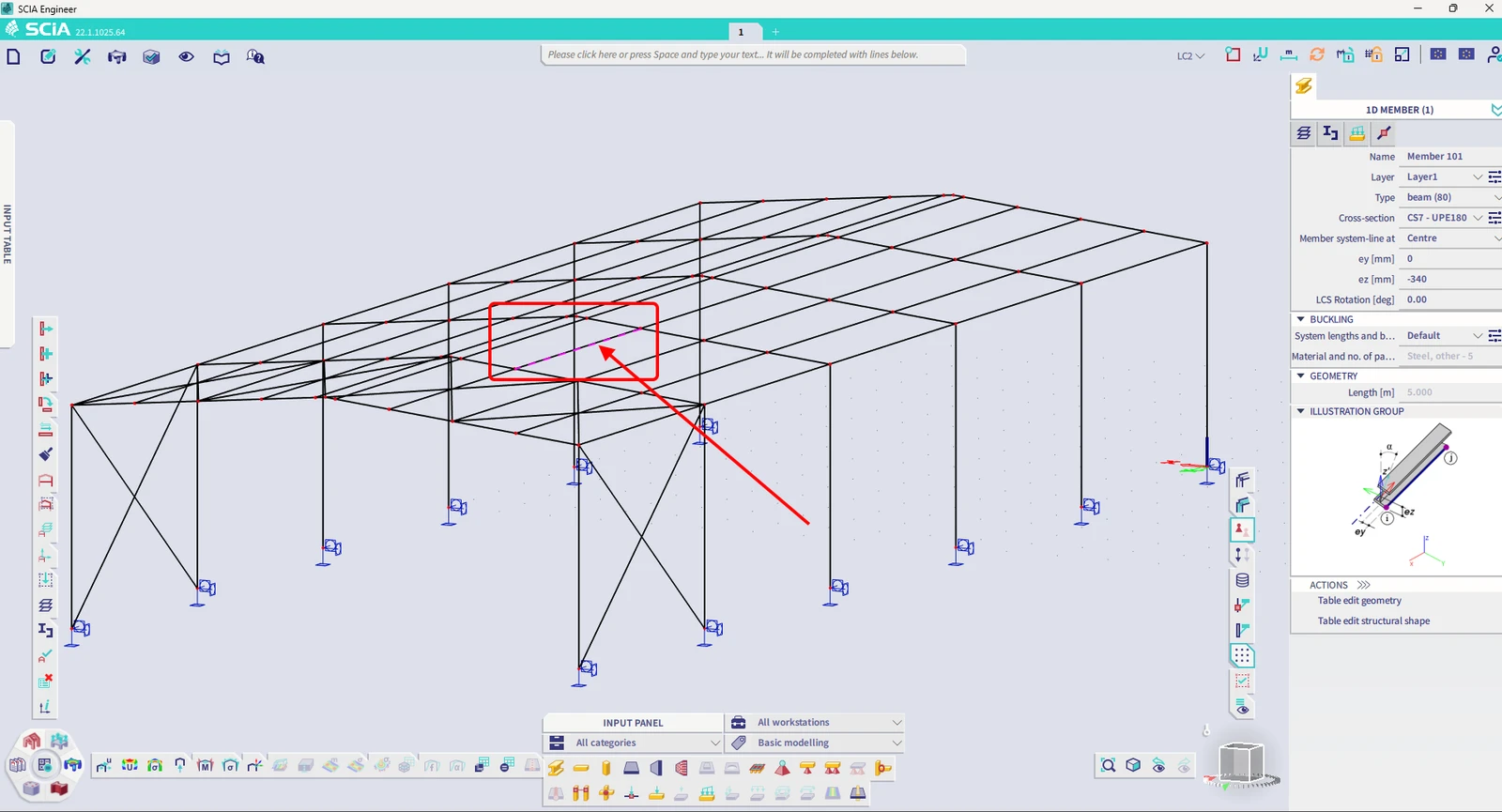1502x812 pixels.
Task: Select the red cone-shaped tool in Input panel
Action: [782, 769]
